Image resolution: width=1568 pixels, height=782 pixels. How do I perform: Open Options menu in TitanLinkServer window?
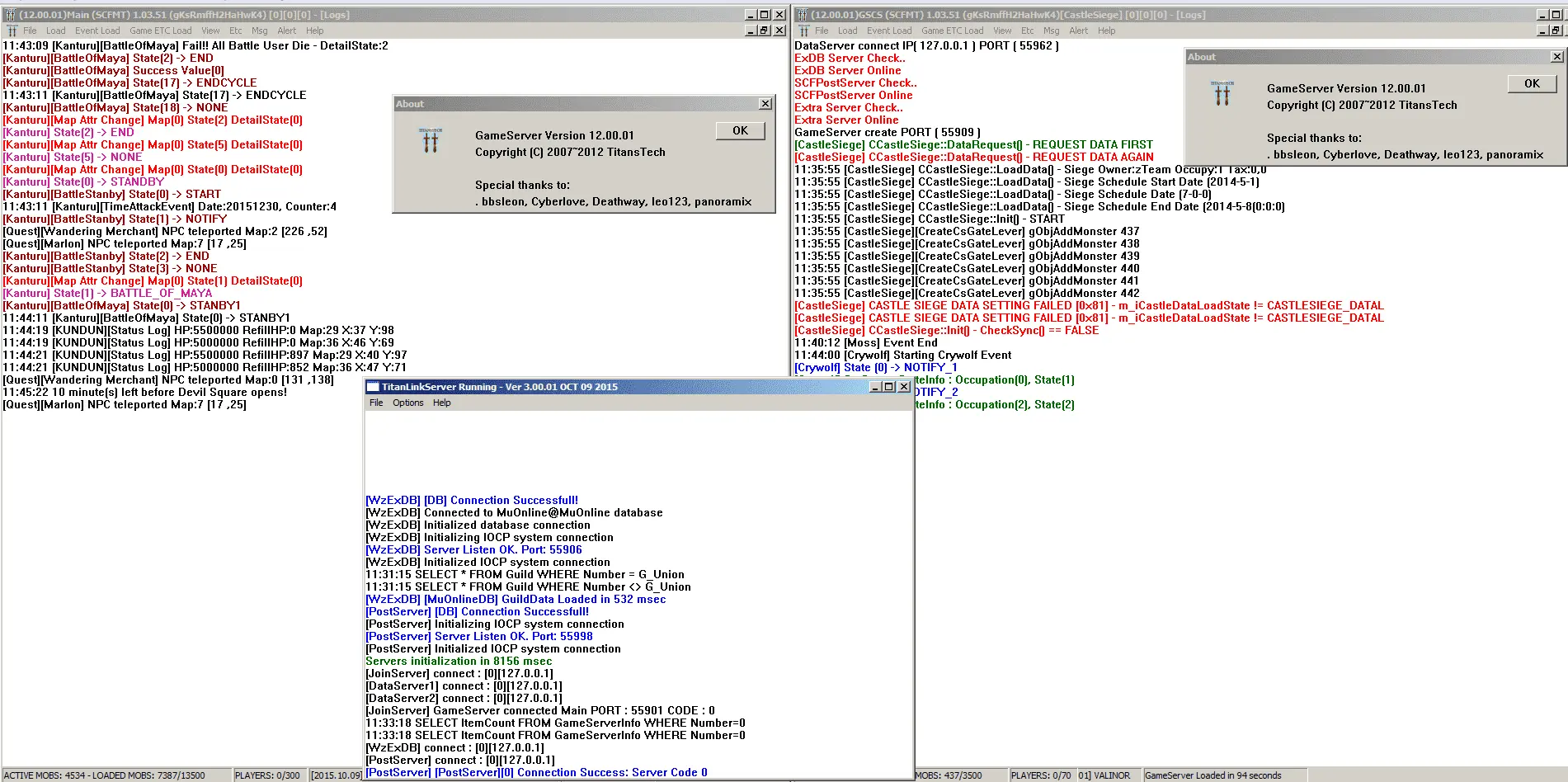click(408, 403)
